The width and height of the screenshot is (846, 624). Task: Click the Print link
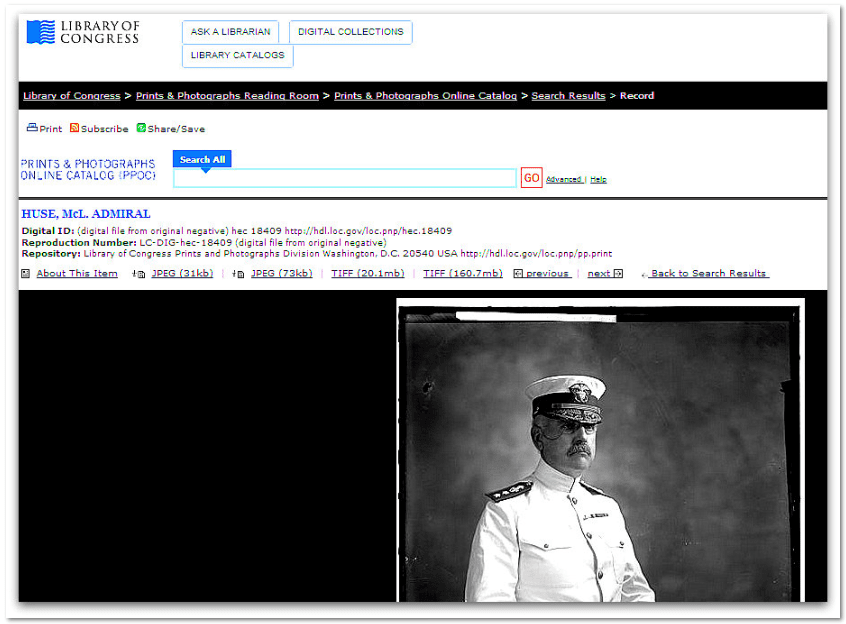(x=51, y=129)
